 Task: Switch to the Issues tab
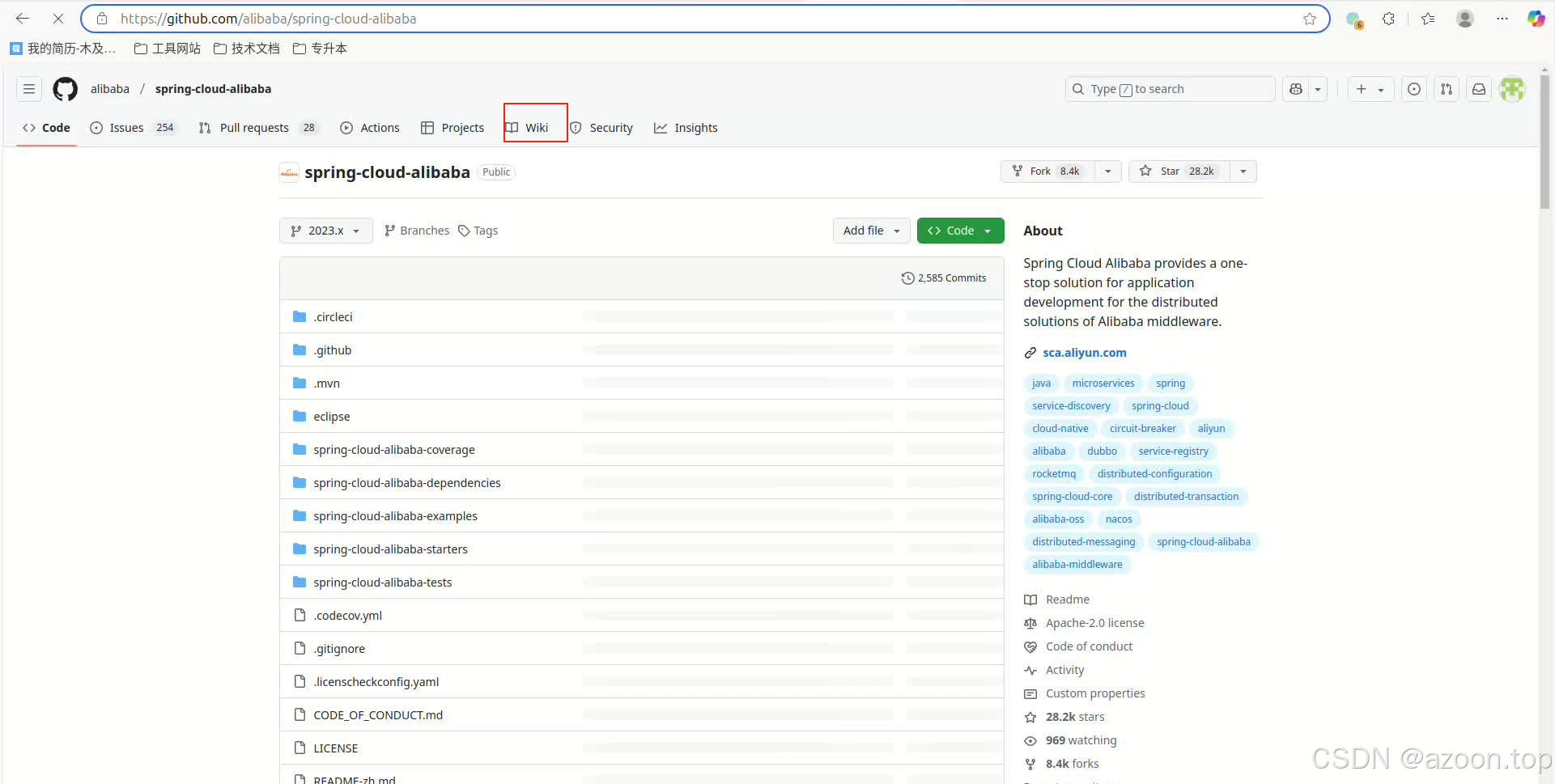pos(133,128)
